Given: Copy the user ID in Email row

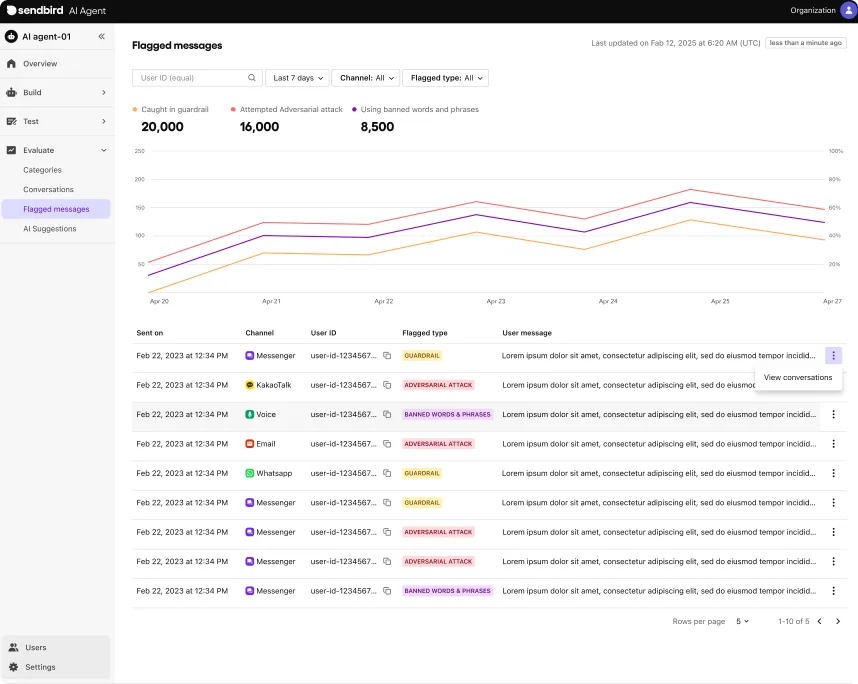Looking at the screenshot, I should click(387, 444).
